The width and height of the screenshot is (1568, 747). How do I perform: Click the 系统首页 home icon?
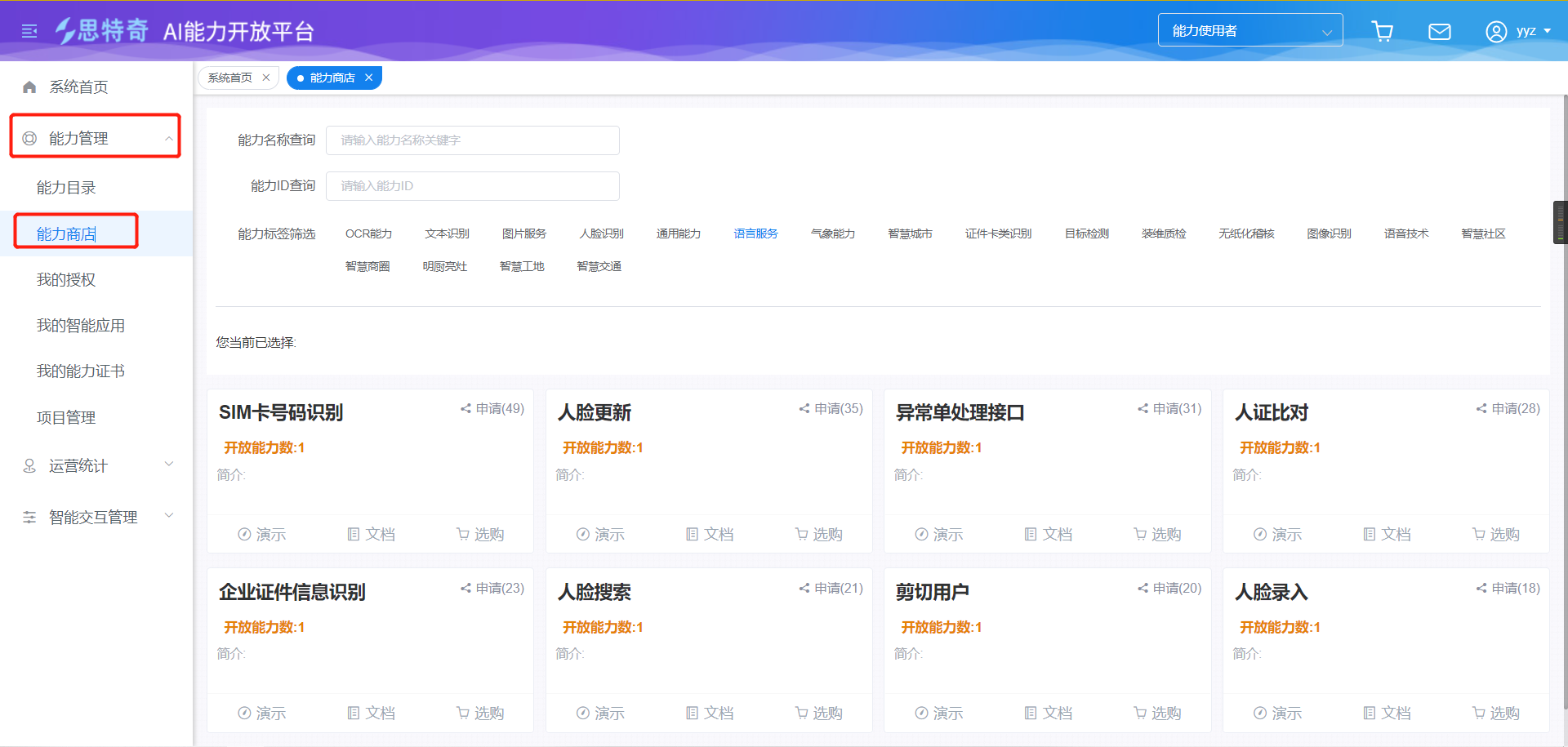[29, 87]
